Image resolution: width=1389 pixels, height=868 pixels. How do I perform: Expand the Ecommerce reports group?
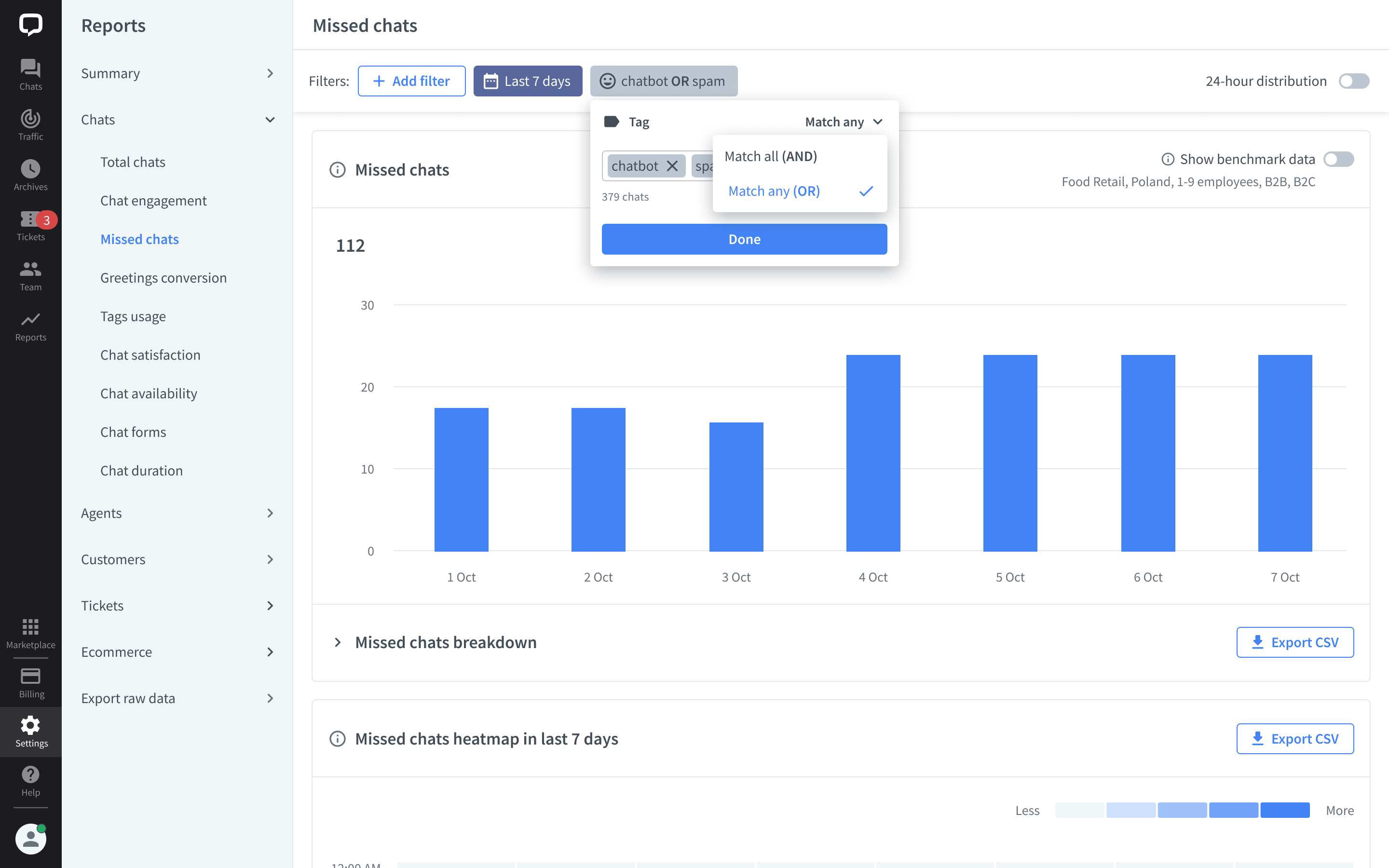pyautogui.click(x=177, y=651)
